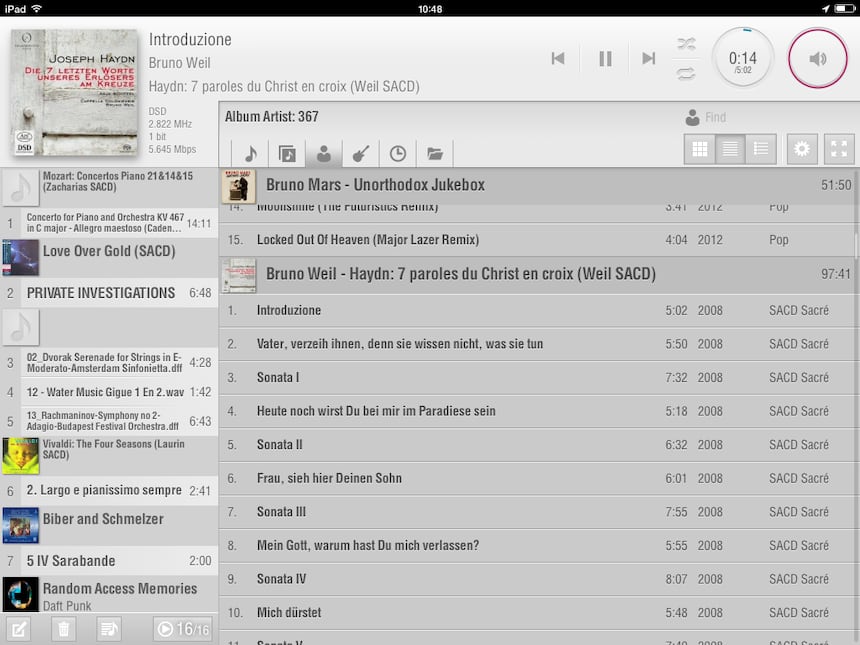Play 12 - Water Music Gigue queue item
Screen dimensions: 860x645
pos(109,392)
